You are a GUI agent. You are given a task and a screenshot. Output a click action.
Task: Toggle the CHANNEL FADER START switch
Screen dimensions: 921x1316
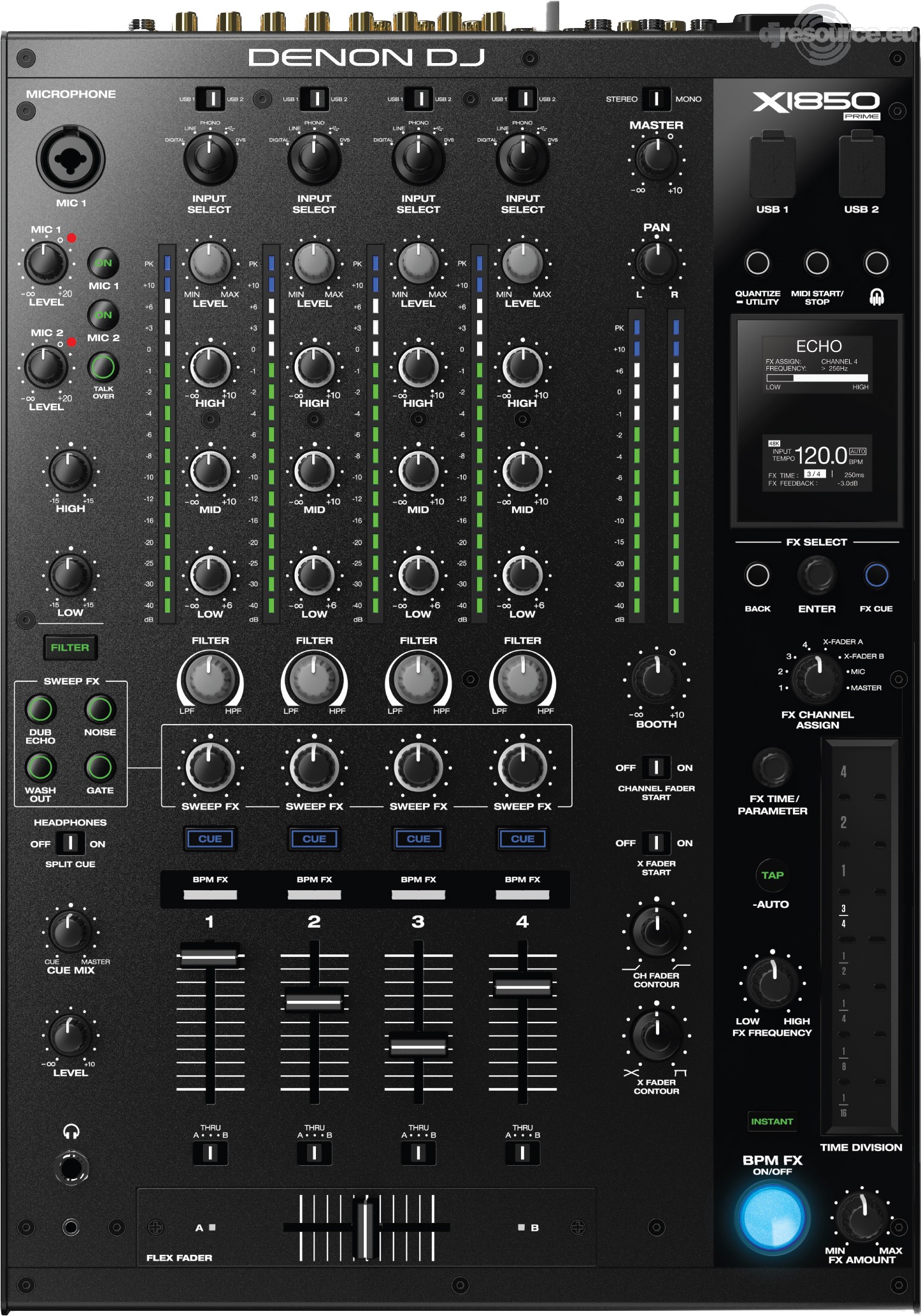point(656,768)
